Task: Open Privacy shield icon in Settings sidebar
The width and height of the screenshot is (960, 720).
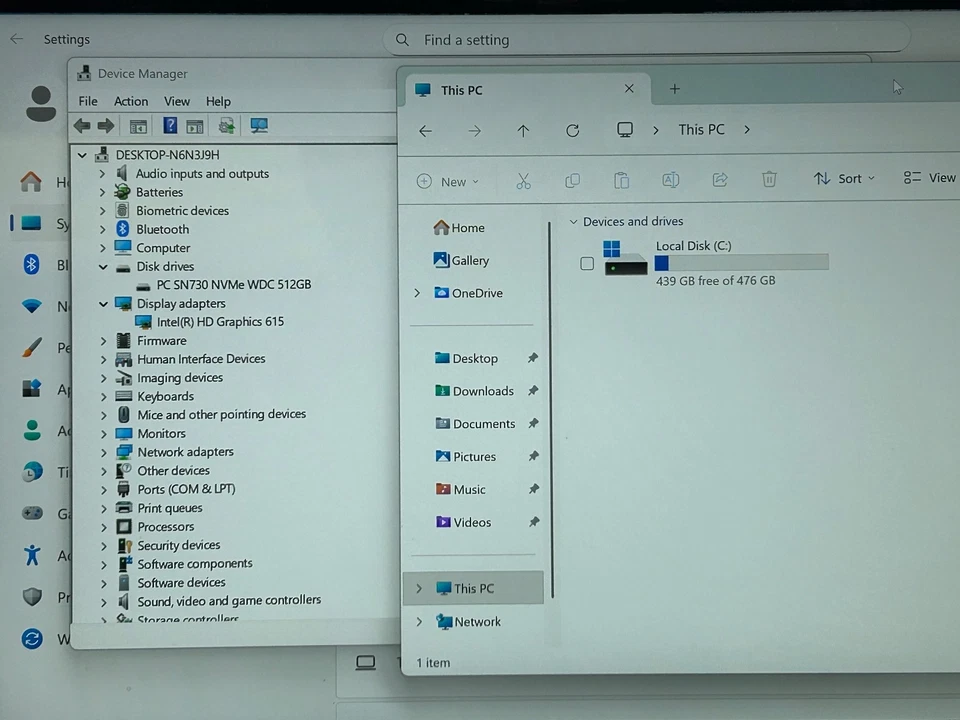Action: 32,596
